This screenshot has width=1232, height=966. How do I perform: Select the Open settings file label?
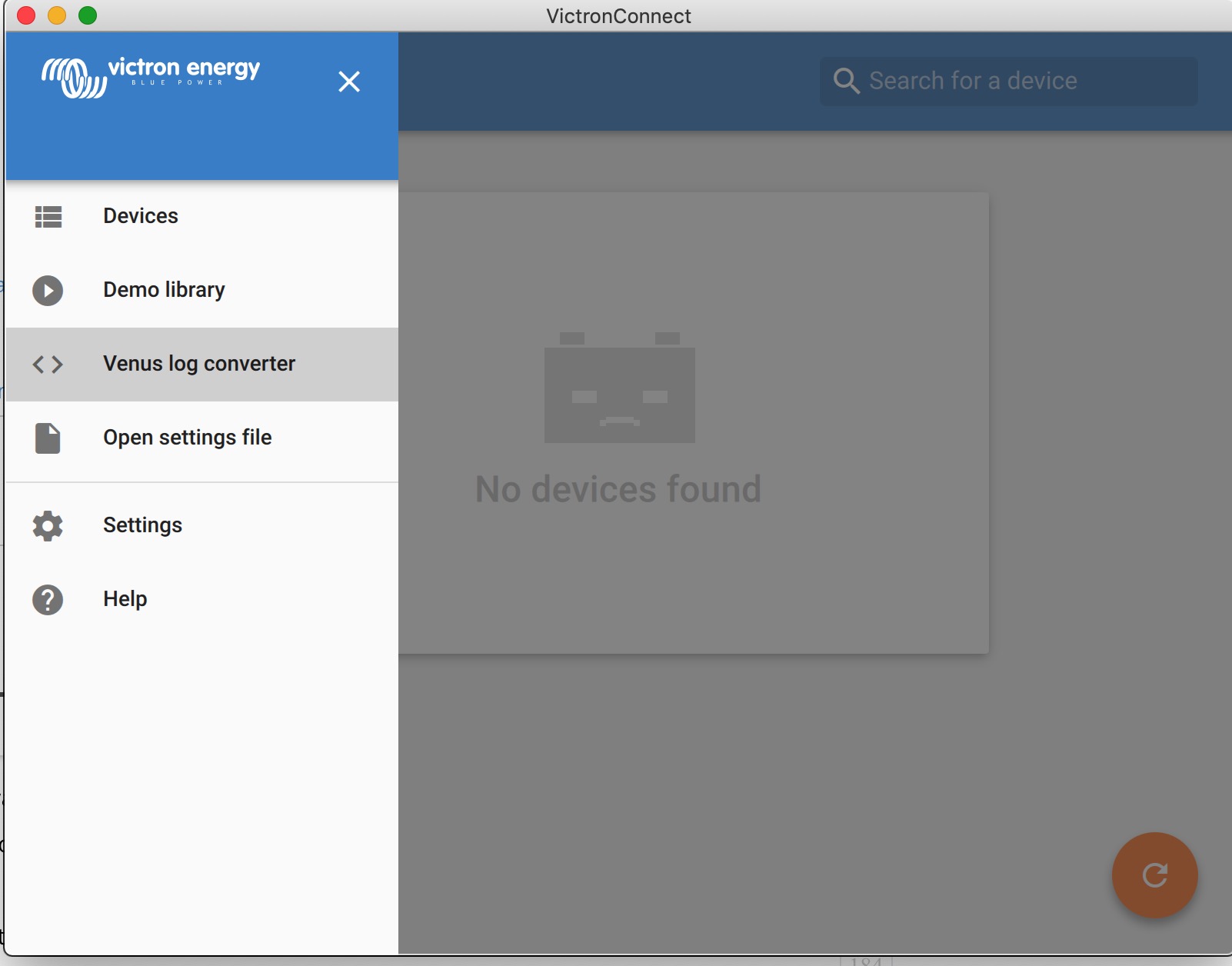point(188,438)
